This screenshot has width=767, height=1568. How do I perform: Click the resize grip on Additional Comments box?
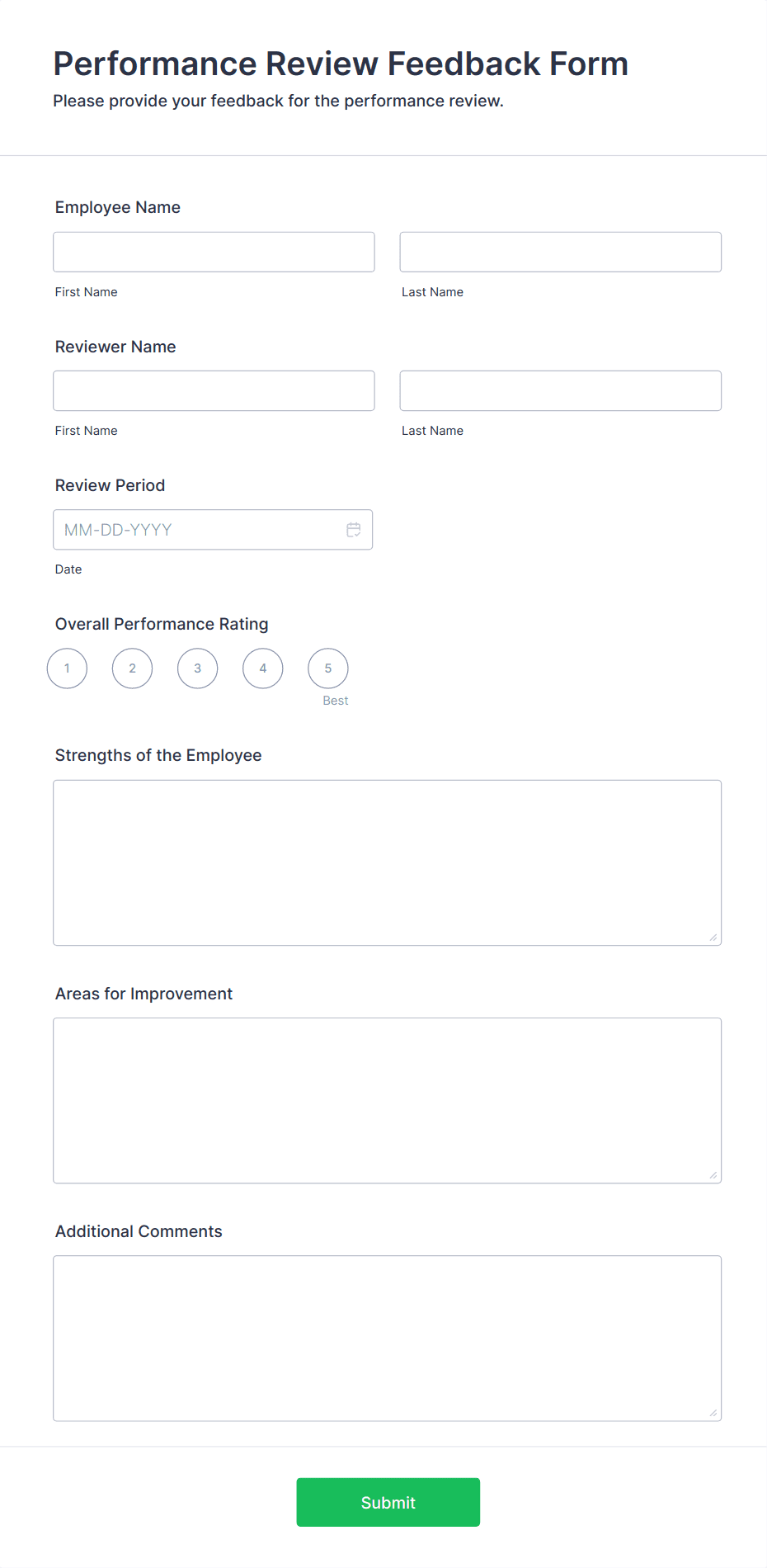coord(713,1413)
